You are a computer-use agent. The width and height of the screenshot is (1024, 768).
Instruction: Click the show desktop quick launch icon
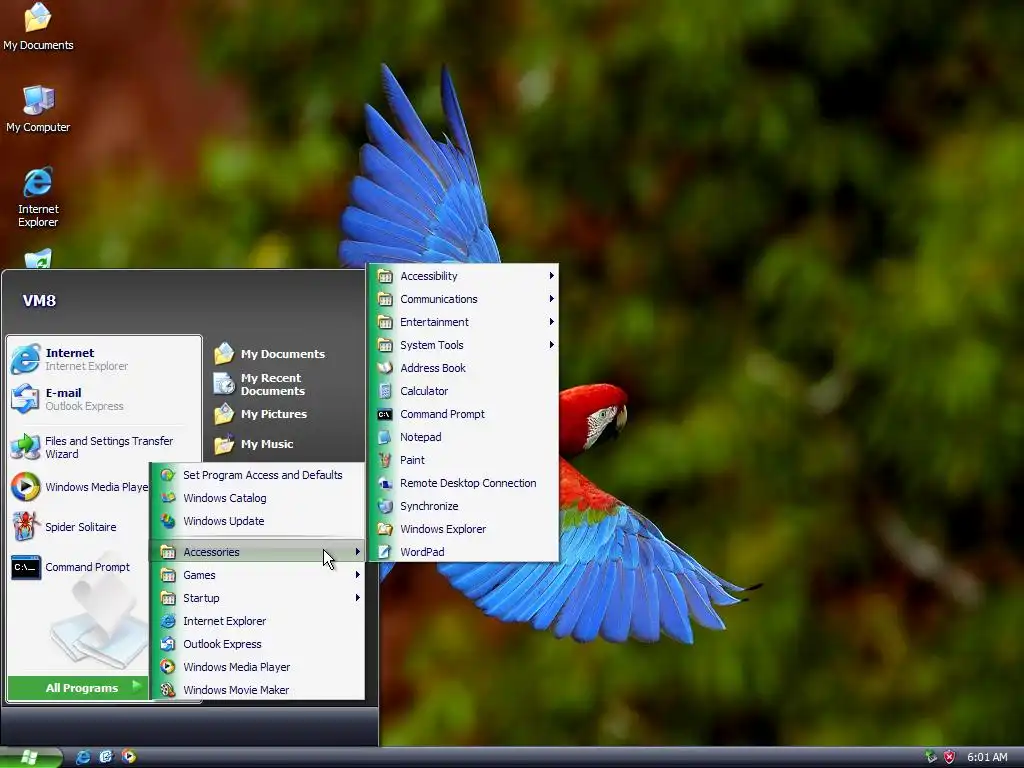106,756
